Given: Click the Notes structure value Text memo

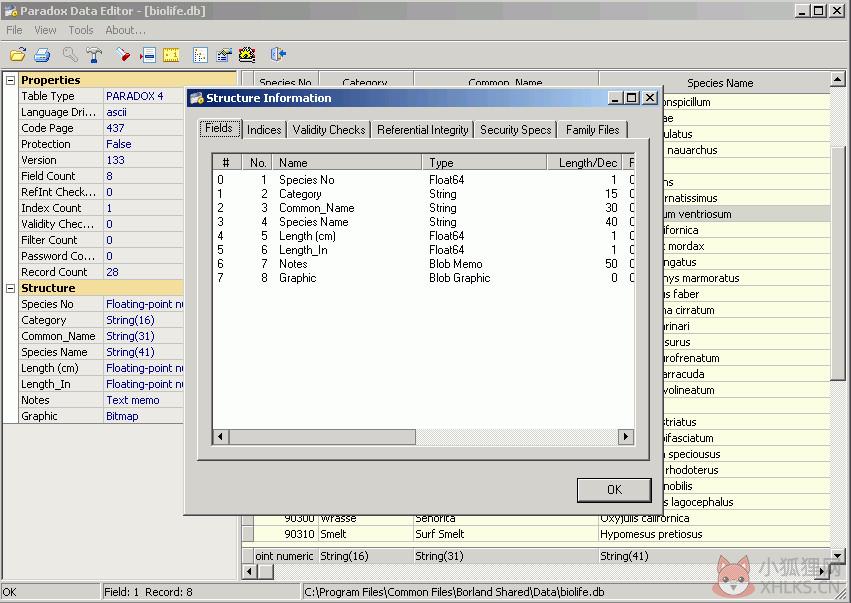Looking at the screenshot, I should point(133,400).
